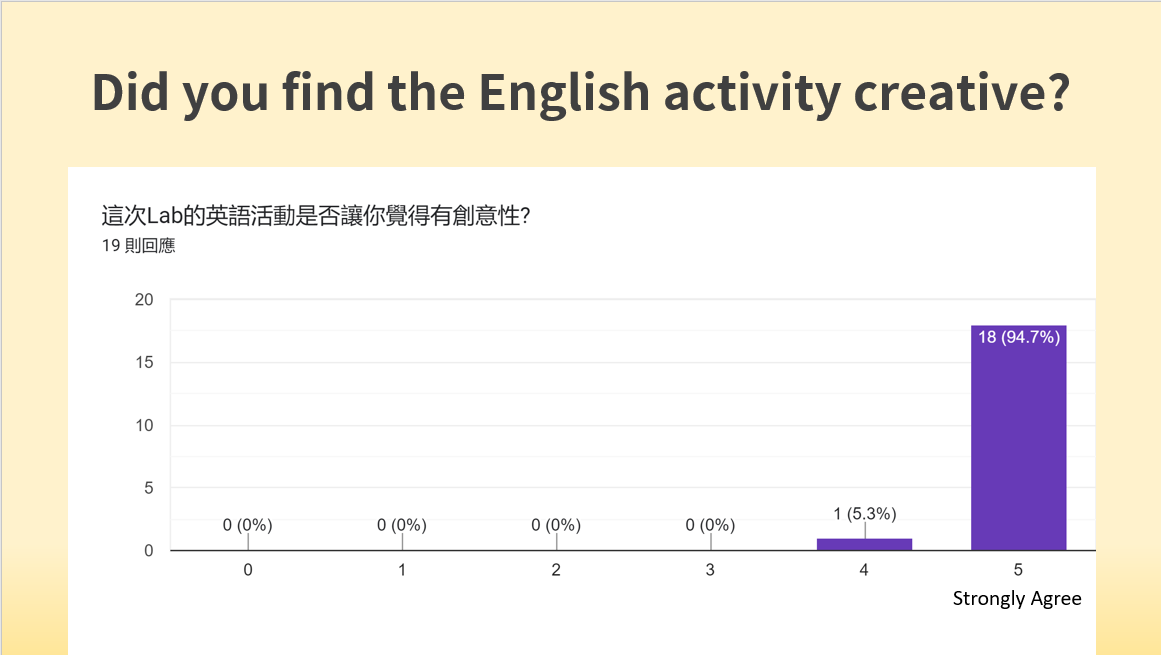The height and width of the screenshot is (655, 1161).
Task: Click the "1 (5.3%)" data label
Action: pyautogui.click(x=864, y=514)
